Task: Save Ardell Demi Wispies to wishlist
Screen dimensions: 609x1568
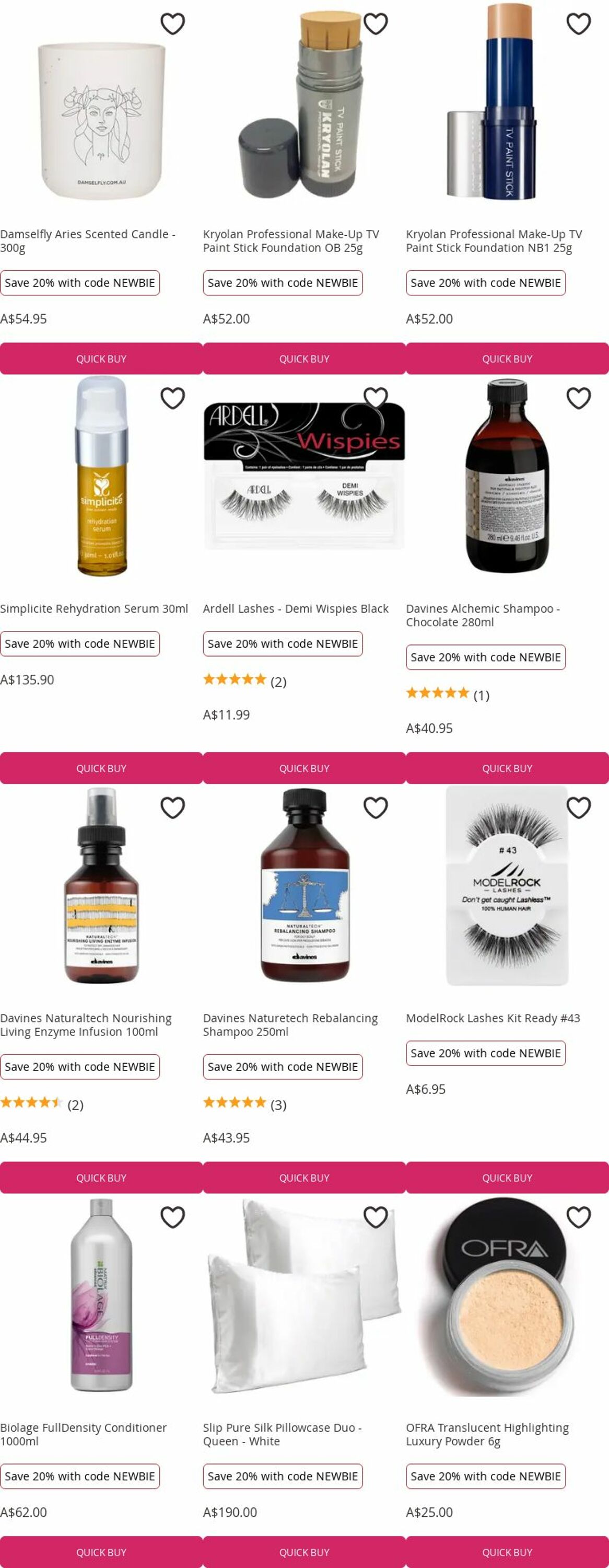Action: pos(376,398)
